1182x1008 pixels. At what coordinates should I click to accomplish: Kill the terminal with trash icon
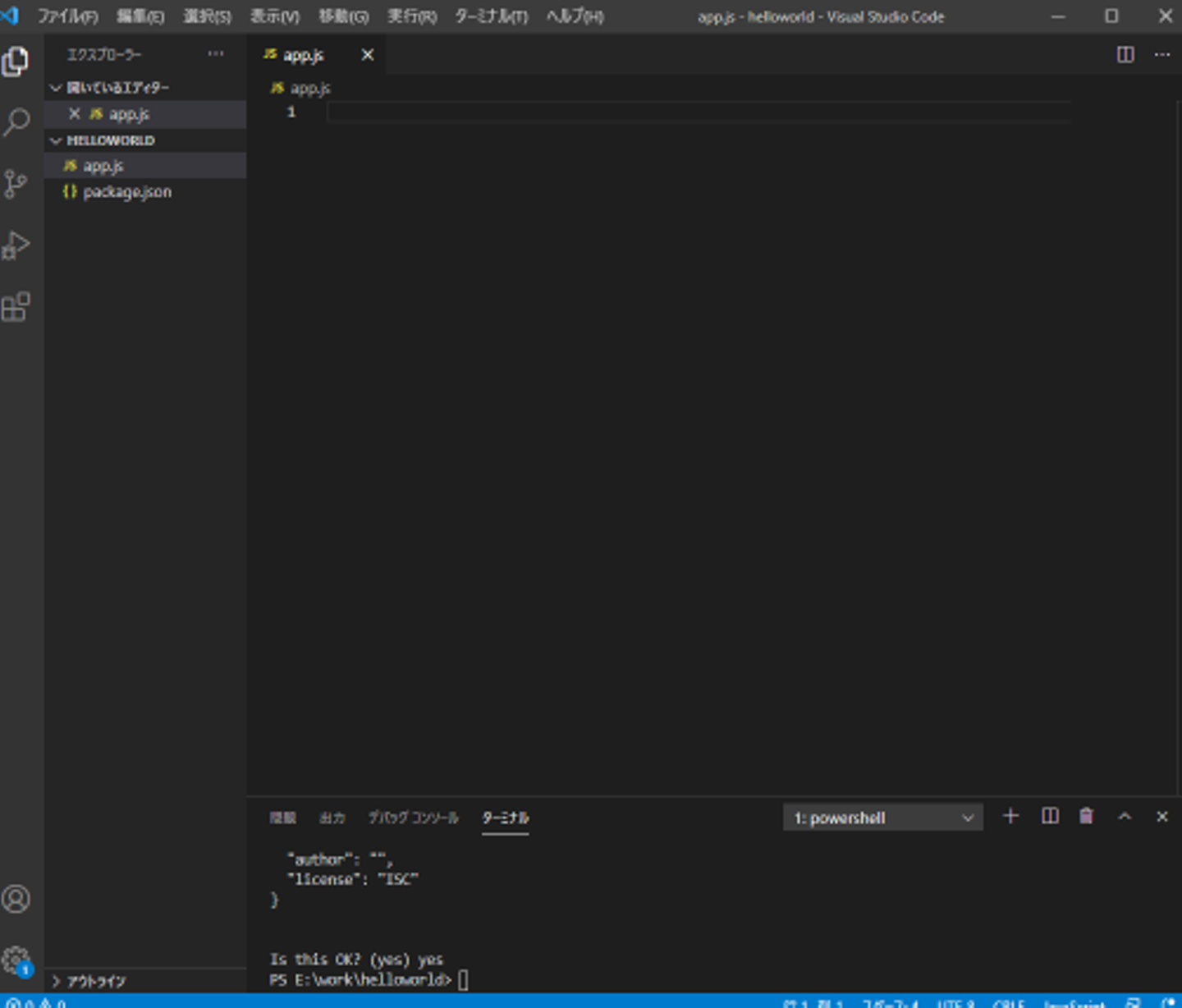(x=1086, y=816)
